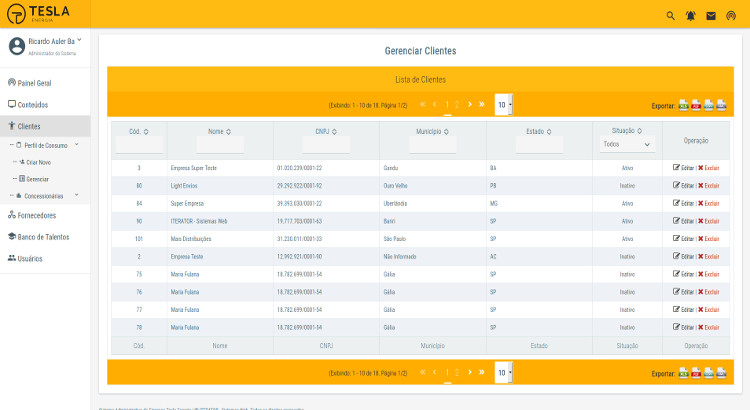Click the Município filter input field
Image resolution: width=750 pixels, height=410 pixels.
click(x=432, y=144)
